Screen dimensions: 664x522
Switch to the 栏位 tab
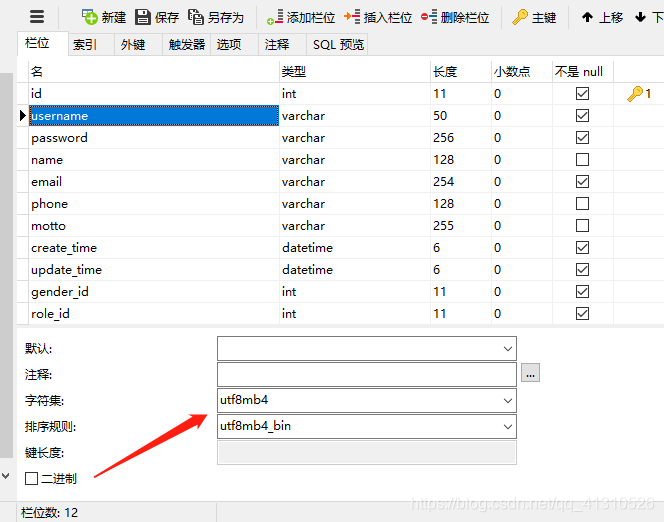click(x=42, y=43)
